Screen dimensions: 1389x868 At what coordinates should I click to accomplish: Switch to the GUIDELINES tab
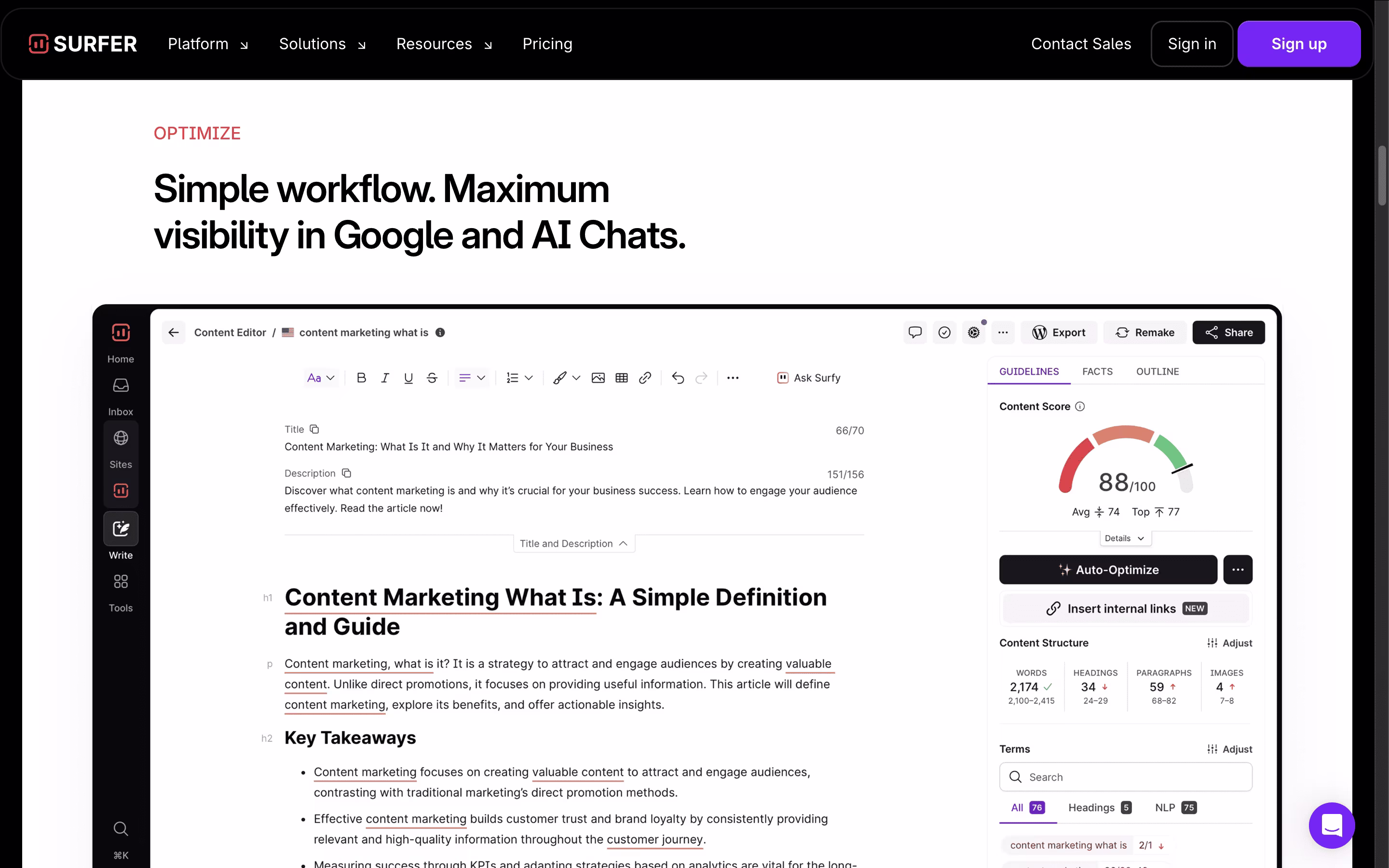pyautogui.click(x=1029, y=371)
